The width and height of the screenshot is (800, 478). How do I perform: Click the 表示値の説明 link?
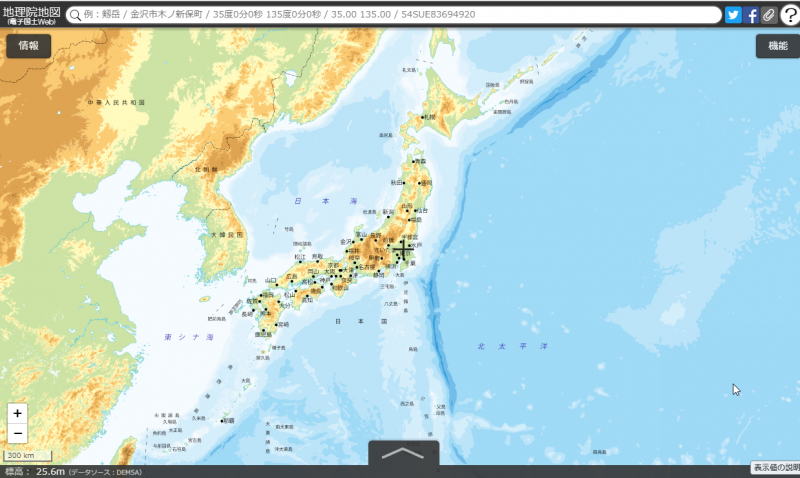point(774,467)
